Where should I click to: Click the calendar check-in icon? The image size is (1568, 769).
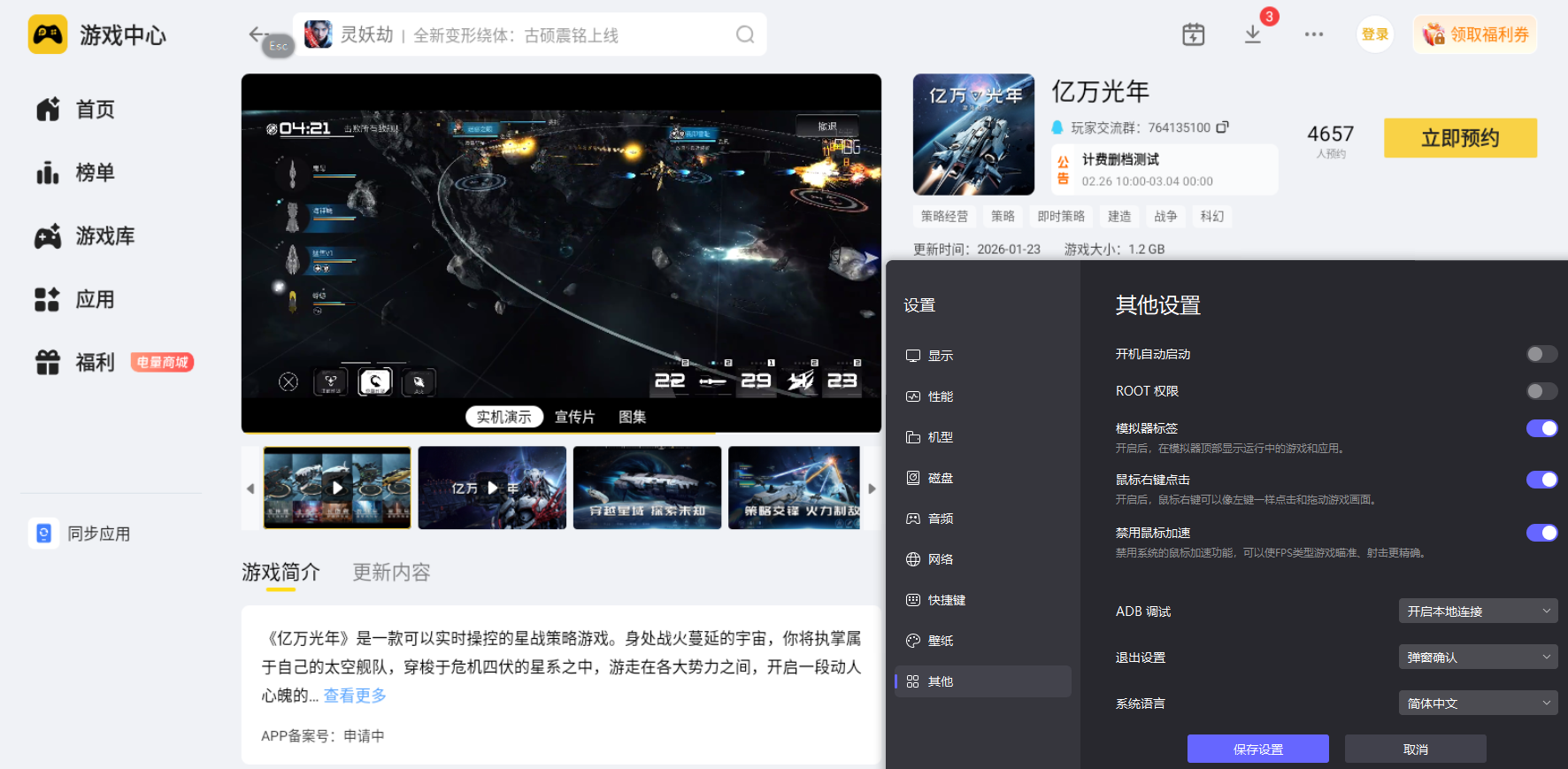pos(1193,35)
